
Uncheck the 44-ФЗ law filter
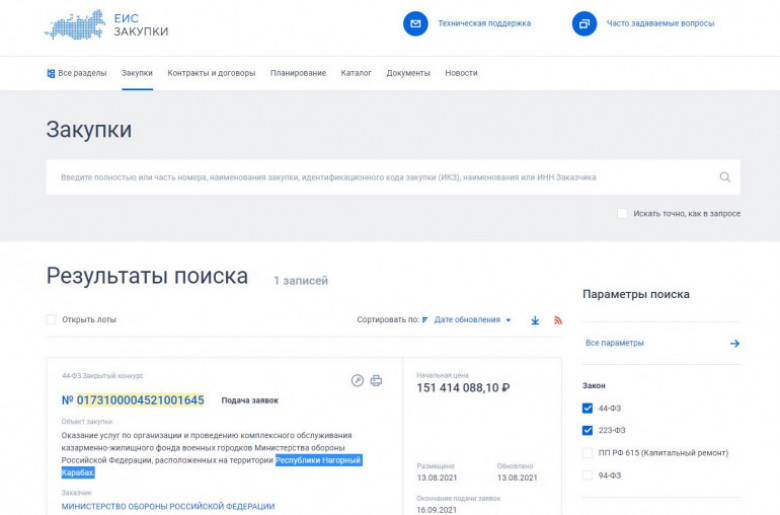588,408
